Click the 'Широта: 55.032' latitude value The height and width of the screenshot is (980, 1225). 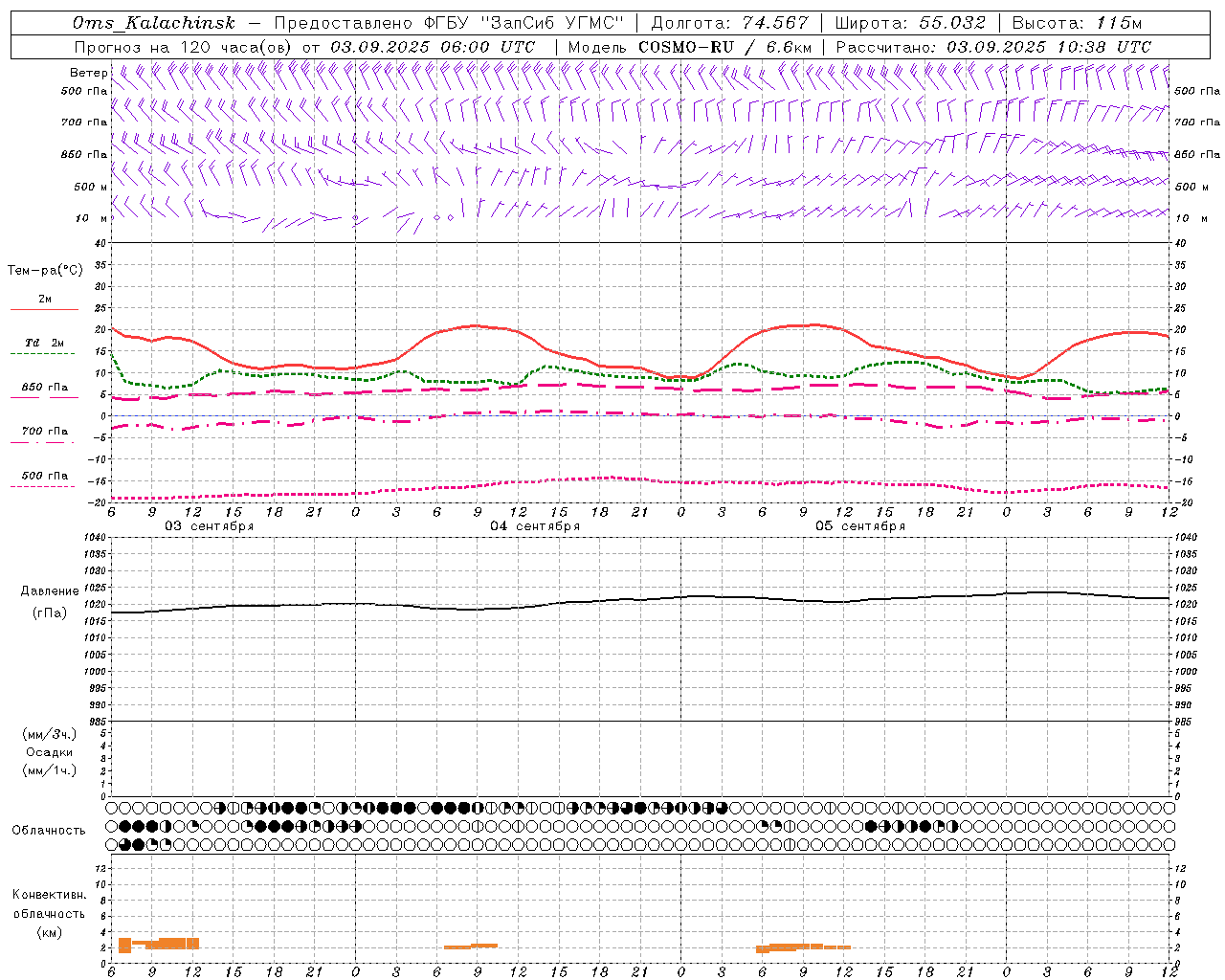pos(910,23)
